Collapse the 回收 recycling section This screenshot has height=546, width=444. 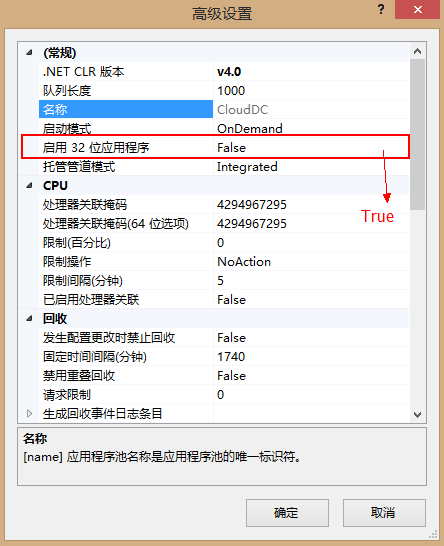point(30,318)
